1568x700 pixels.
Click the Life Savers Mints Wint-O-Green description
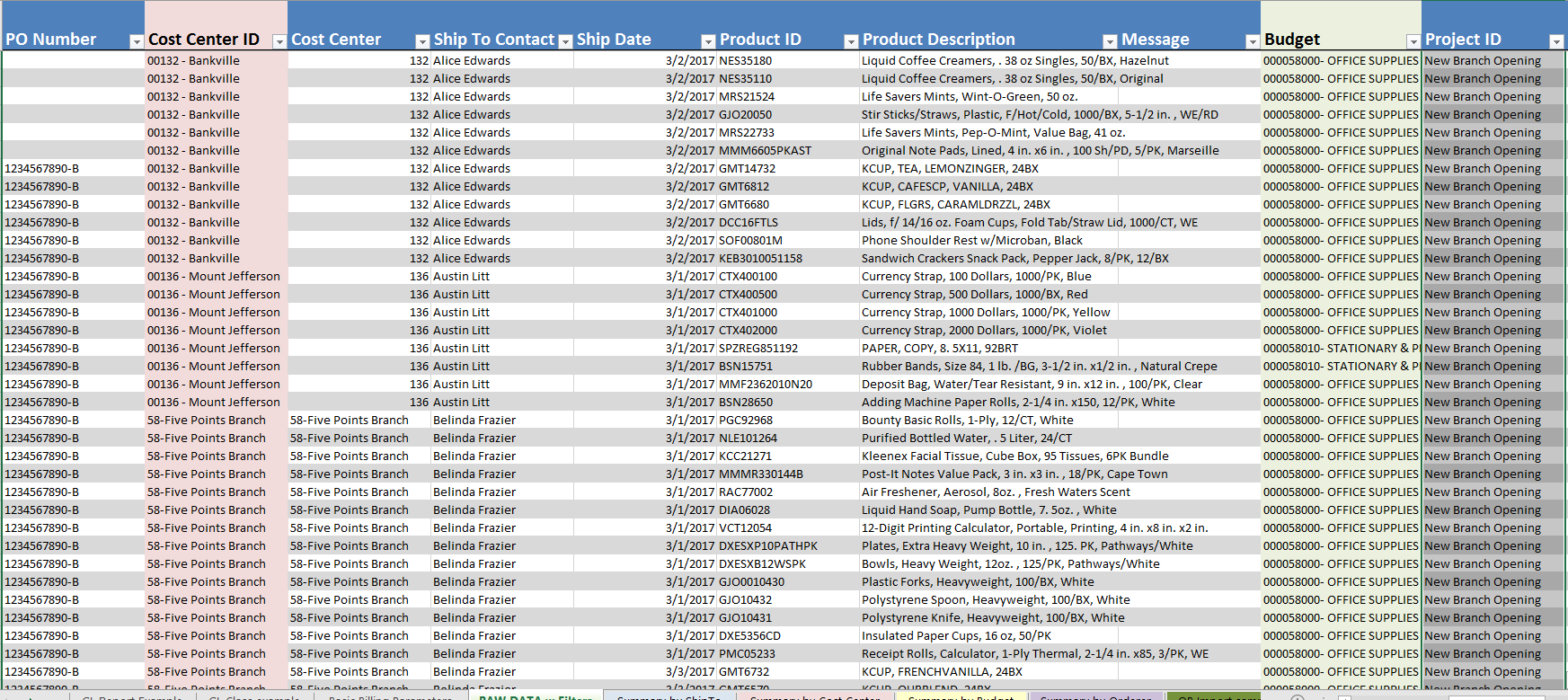click(970, 97)
